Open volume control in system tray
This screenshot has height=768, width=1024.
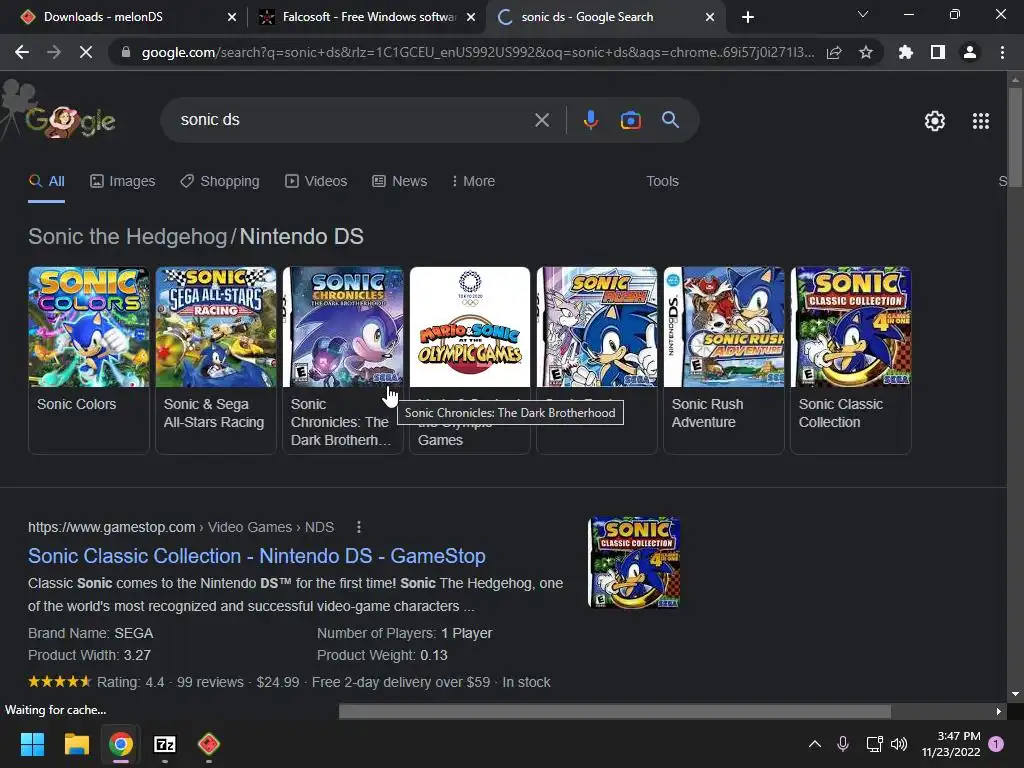(899, 744)
